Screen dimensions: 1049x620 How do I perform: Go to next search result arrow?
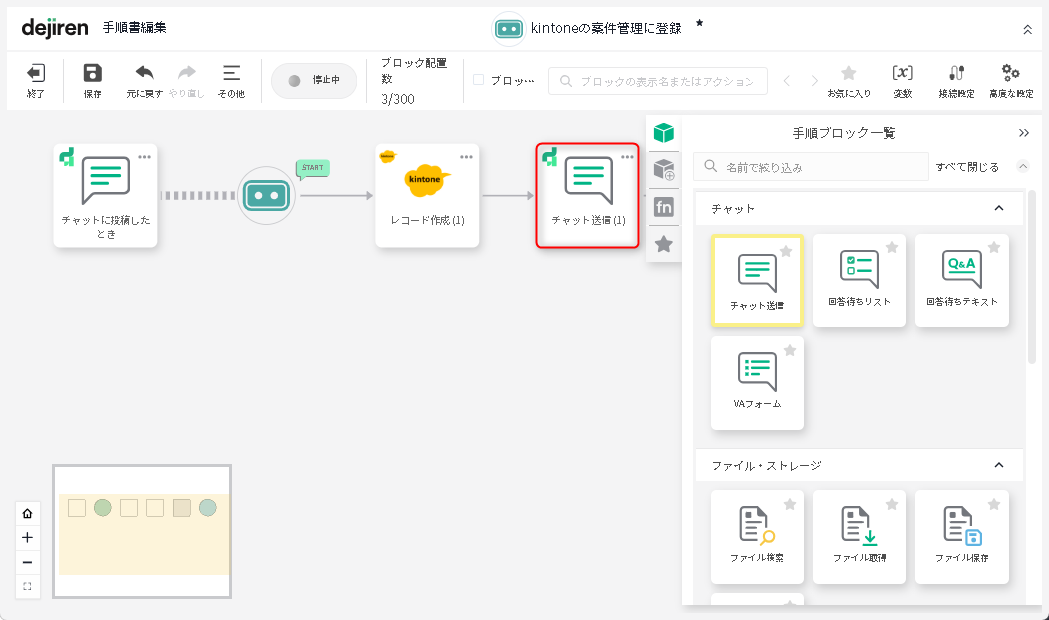[x=814, y=81]
